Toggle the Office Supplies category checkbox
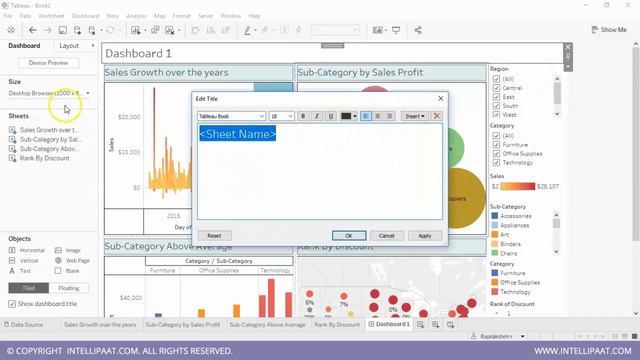The width and height of the screenshot is (640, 360). tap(496, 153)
